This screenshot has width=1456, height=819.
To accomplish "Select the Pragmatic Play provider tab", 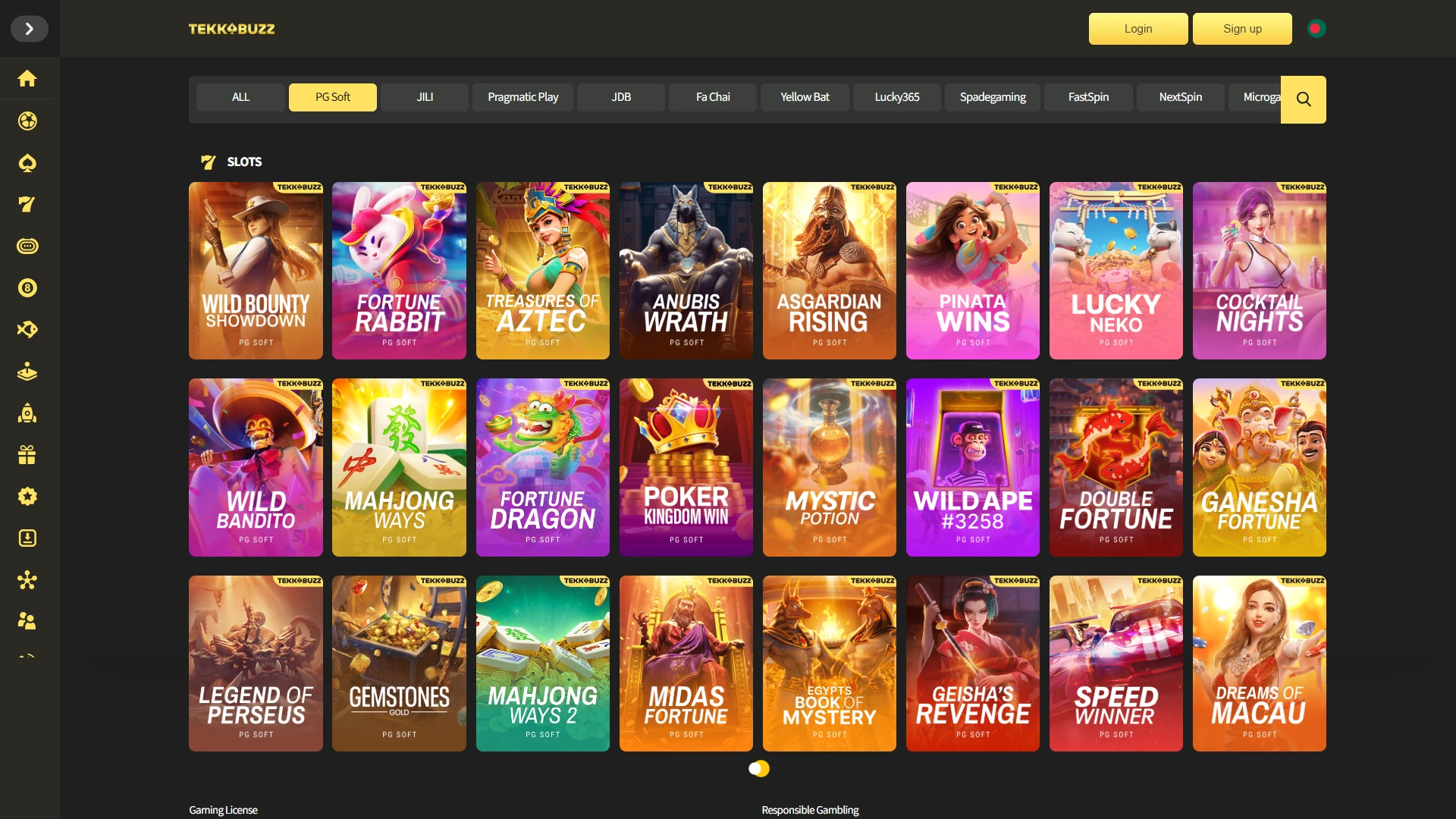I will pos(523,97).
